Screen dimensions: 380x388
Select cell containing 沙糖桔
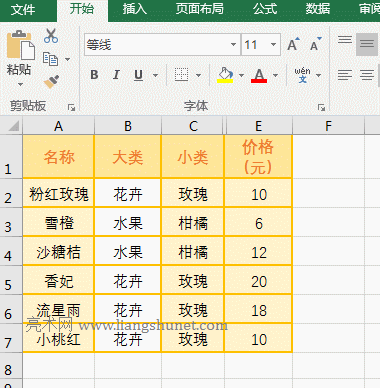click(59, 251)
